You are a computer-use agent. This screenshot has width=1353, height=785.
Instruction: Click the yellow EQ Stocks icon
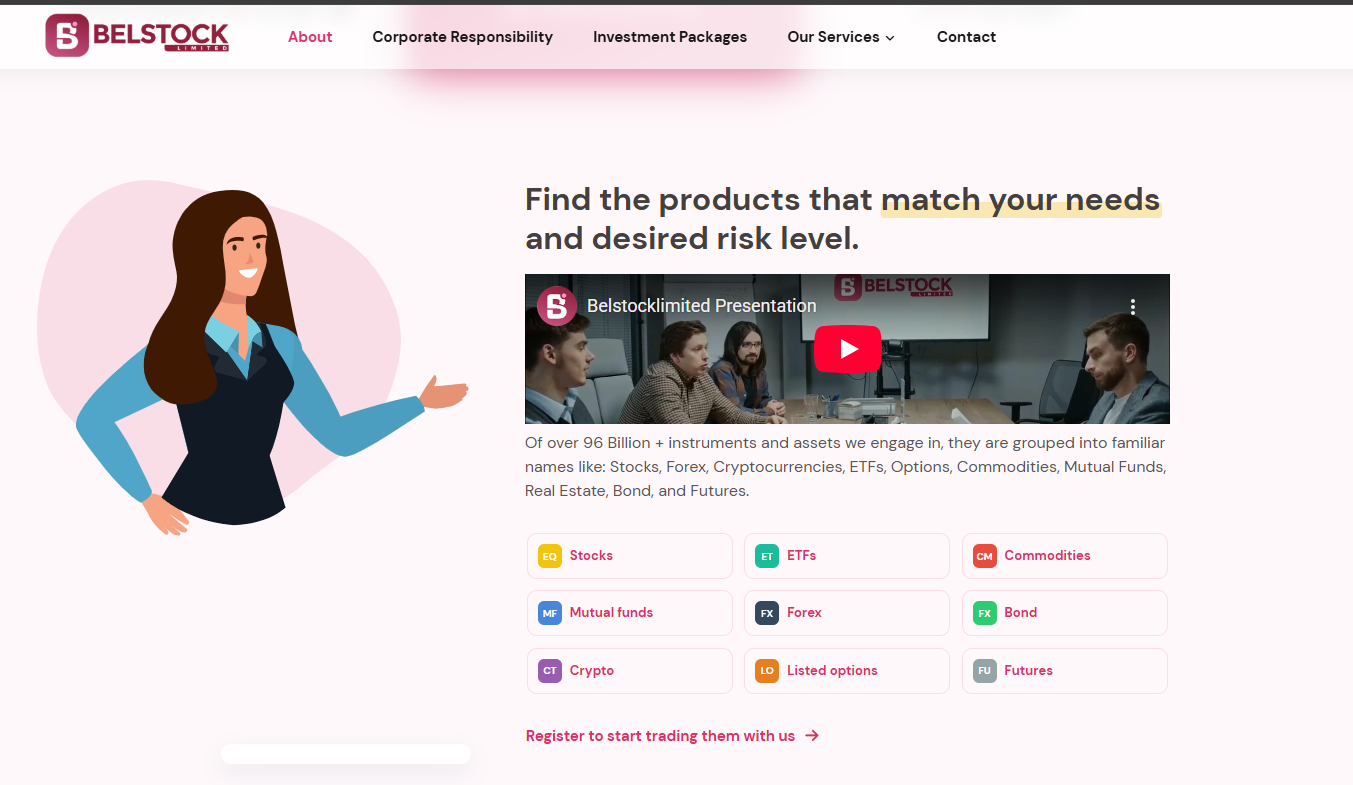(550, 556)
